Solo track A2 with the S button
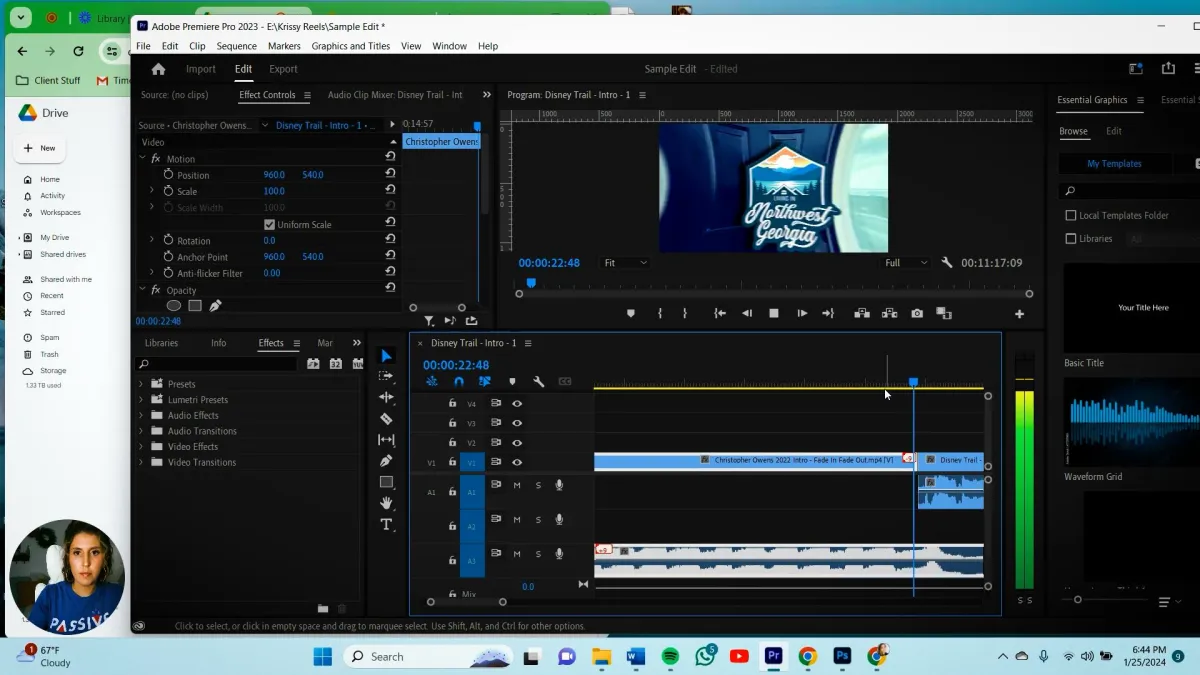The height and width of the screenshot is (675, 1200). click(538, 520)
